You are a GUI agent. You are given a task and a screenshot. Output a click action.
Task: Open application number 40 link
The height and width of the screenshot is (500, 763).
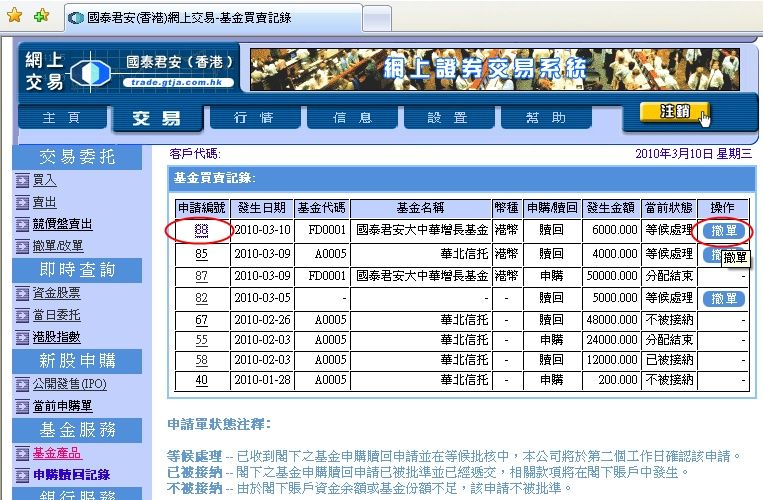pos(201,380)
